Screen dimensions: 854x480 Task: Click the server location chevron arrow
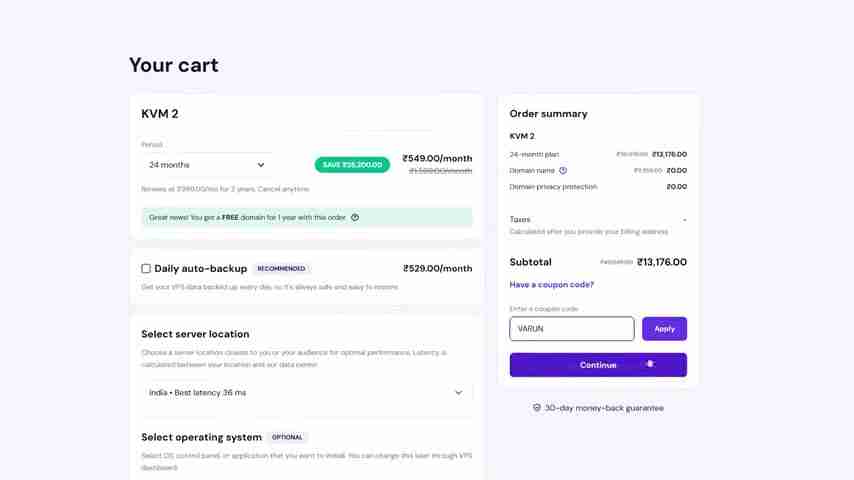(458, 393)
